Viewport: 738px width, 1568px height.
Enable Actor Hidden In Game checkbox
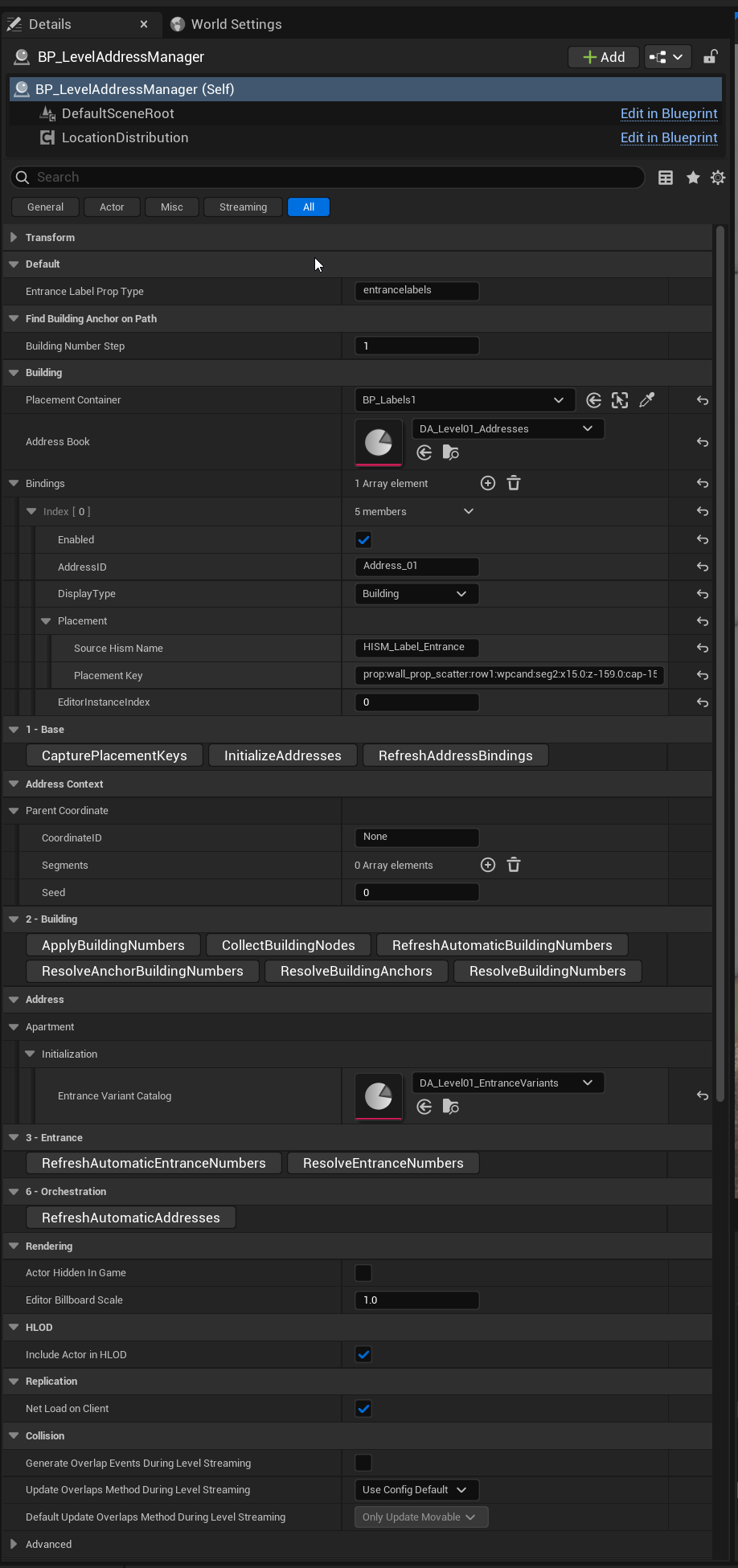click(x=363, y=1273)
